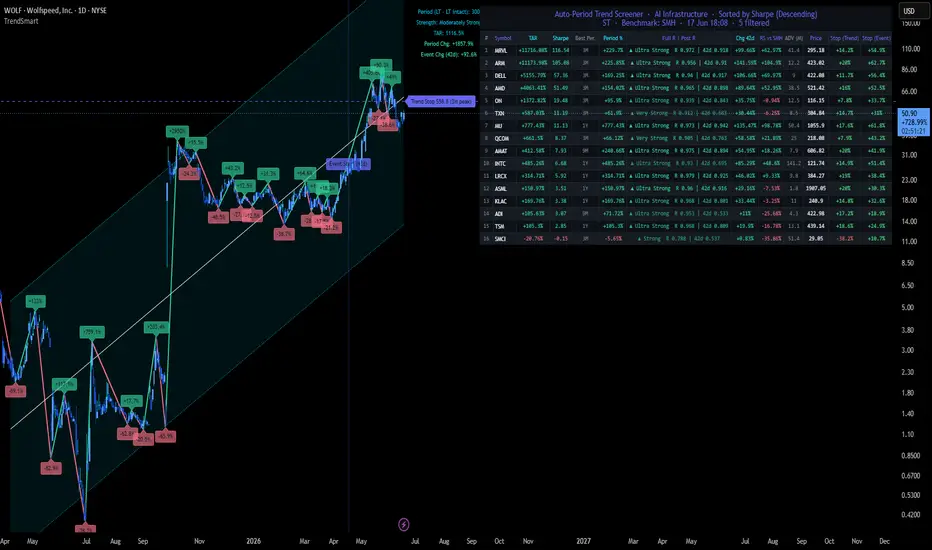Image resolution: width=932 pixels, height=550 pixels.
Task: Select the KLAC row symbol
Action: coord(500,201)
